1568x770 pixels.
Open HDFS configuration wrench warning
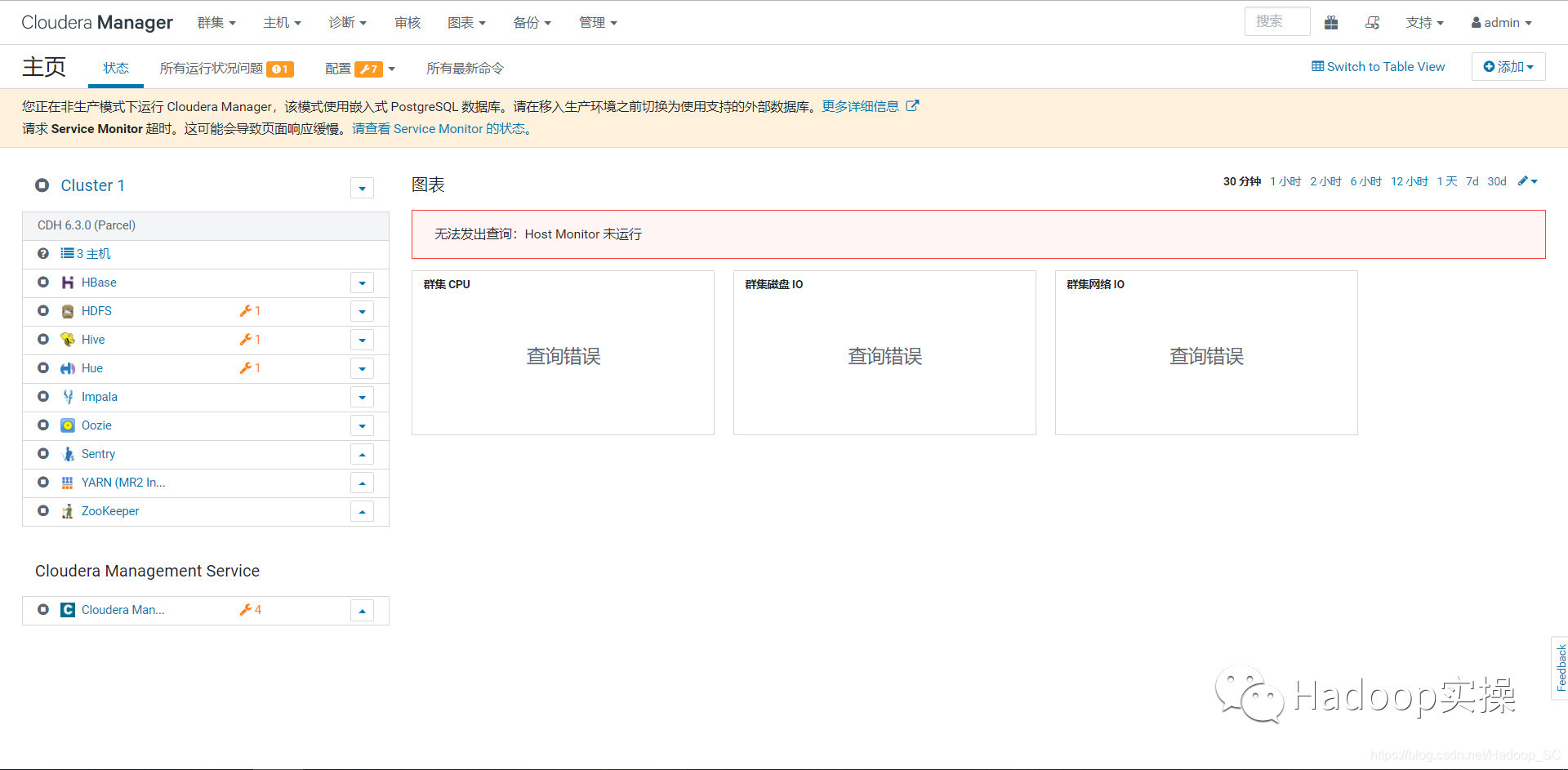point(250,311)
